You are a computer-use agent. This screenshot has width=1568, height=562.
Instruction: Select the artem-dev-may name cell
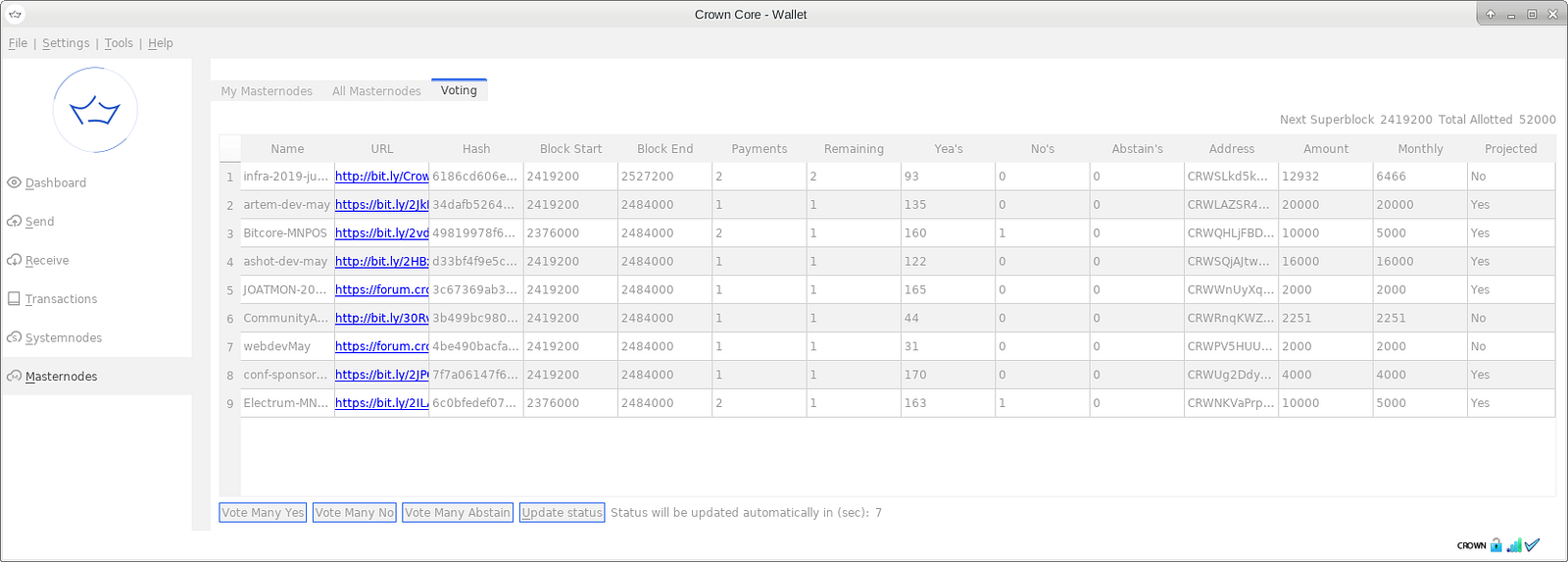pyautogui.click(x=287, y=205)
